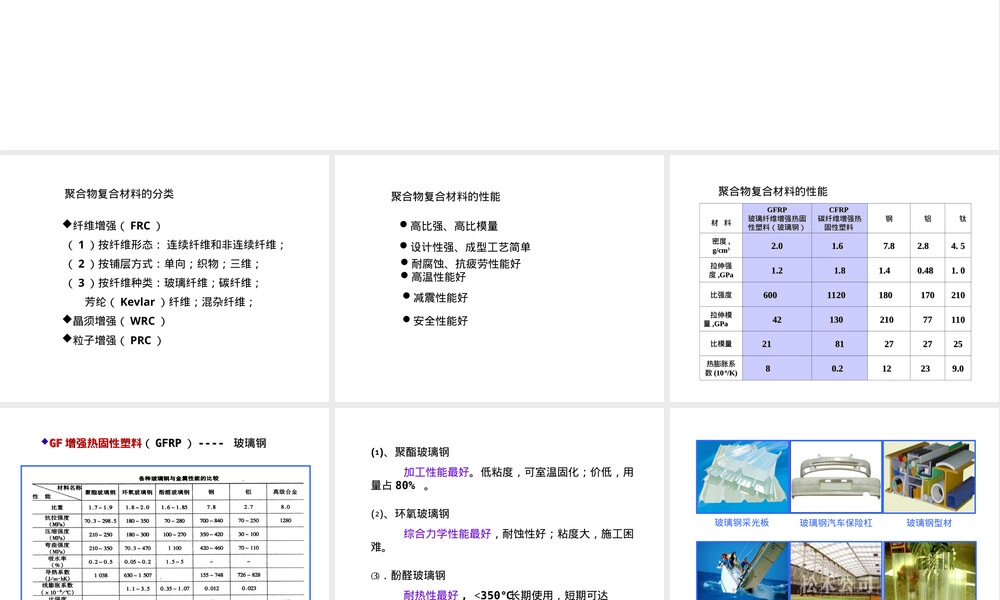The image size is (1000, 600).
Task: Click the caption 玻璃钢汽车保险杠
Action: coord(836,523)
